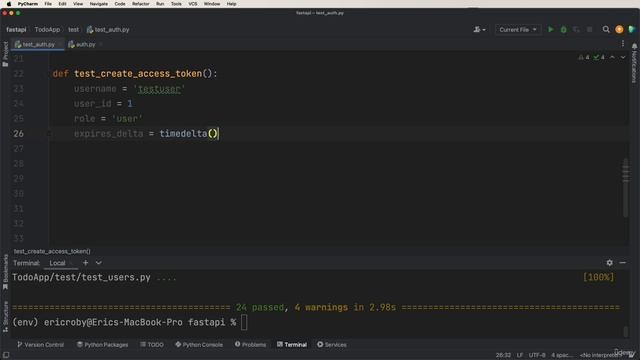
Task: Close the test_auth.py editor tab
Action: [60, 44]
